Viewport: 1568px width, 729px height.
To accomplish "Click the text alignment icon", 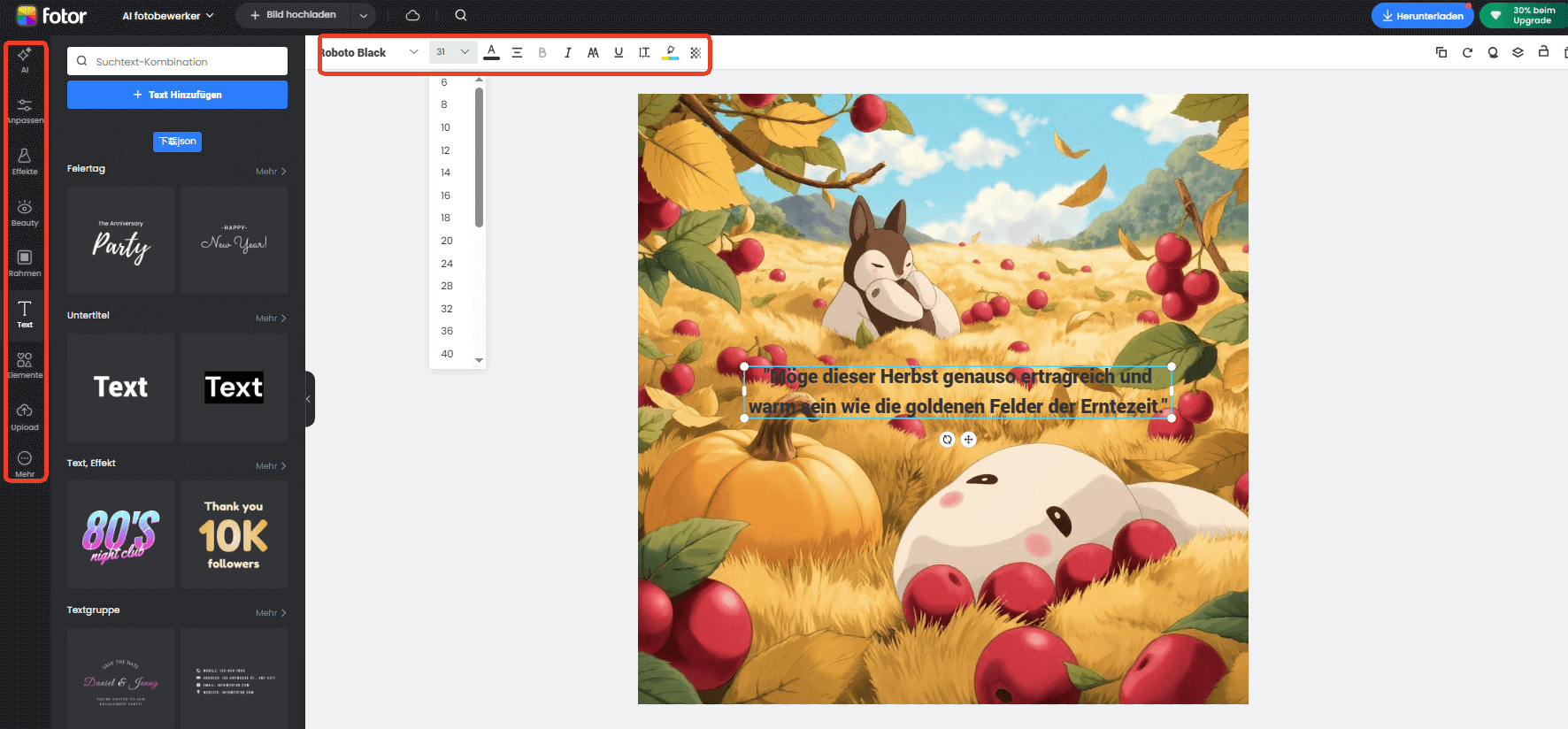I will (x=517, y=53).
